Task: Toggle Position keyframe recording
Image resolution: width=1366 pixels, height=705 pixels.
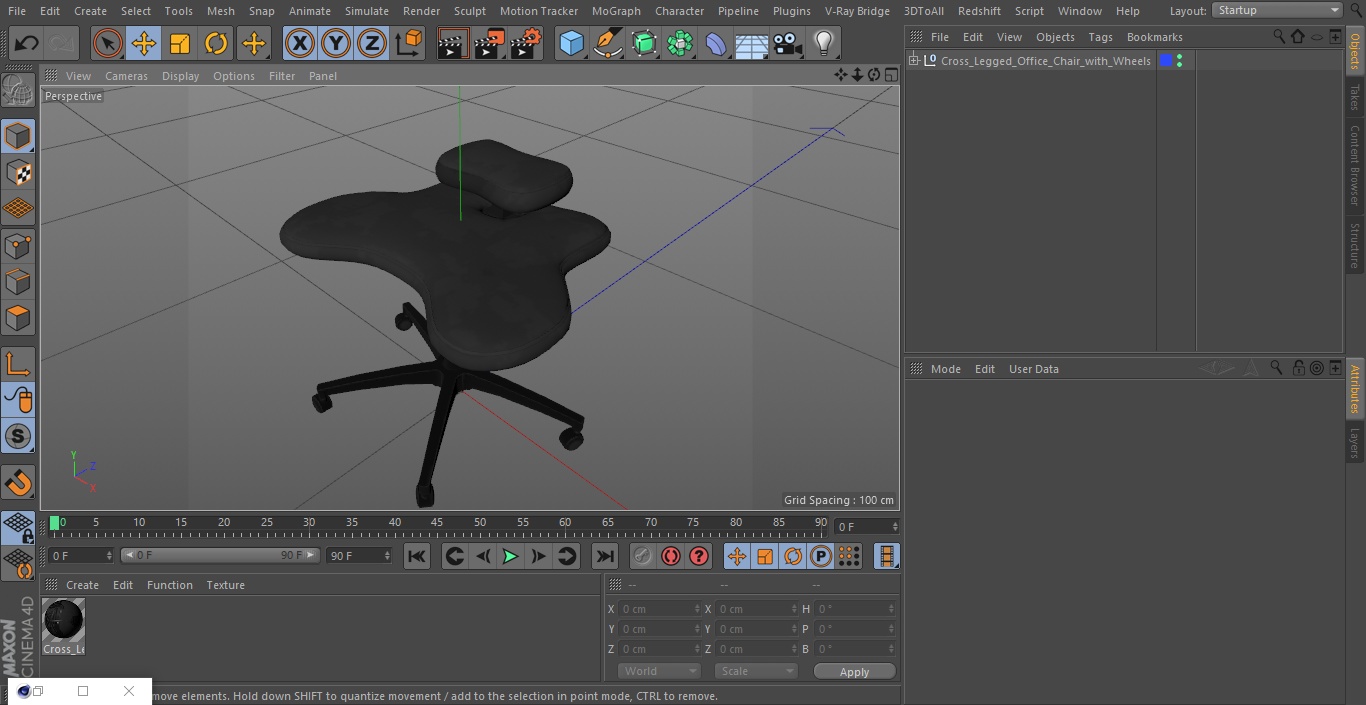Action: point(737,556)
